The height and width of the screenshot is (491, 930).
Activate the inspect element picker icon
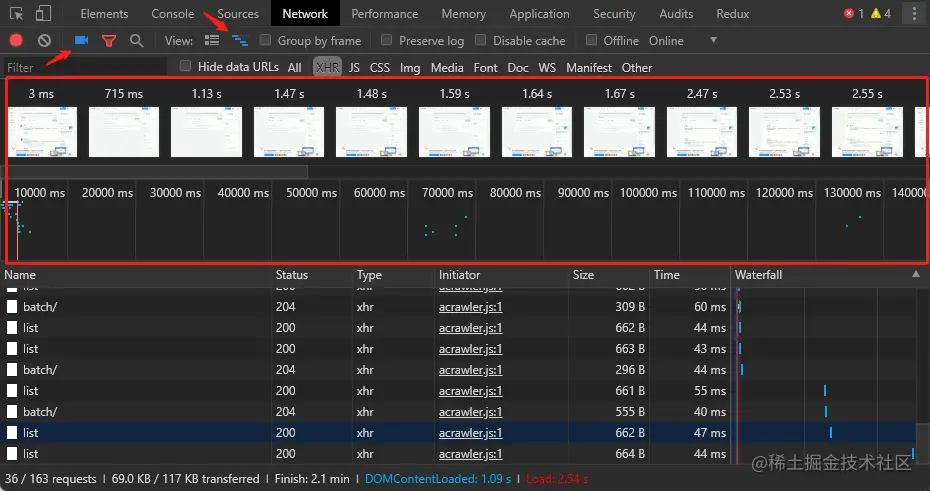(x=16, y=14)
